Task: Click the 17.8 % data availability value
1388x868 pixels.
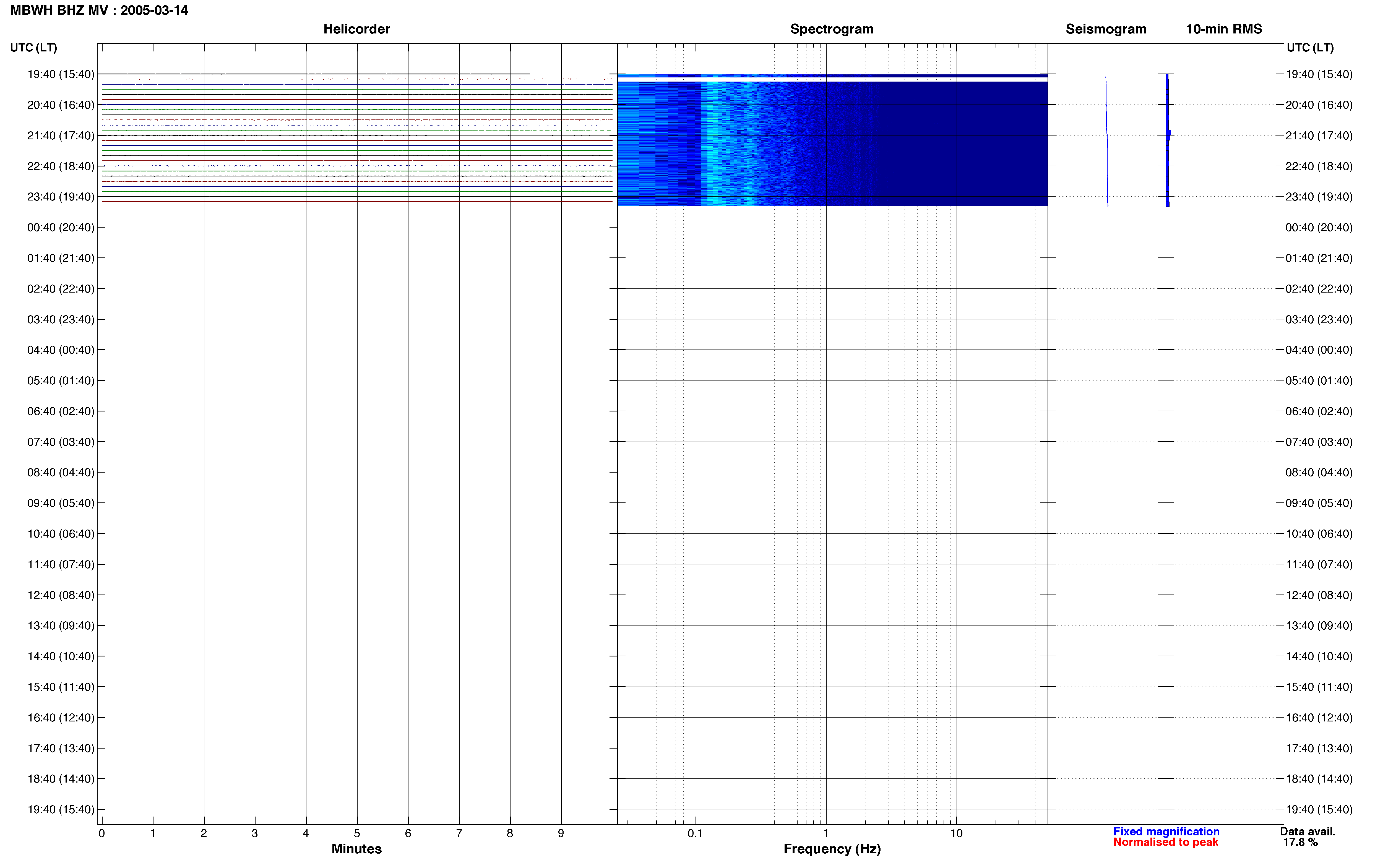Action: coord(1300,842)
